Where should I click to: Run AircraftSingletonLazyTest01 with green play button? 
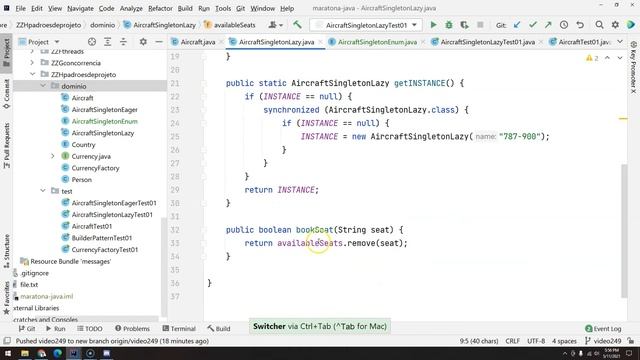(433, 25)
